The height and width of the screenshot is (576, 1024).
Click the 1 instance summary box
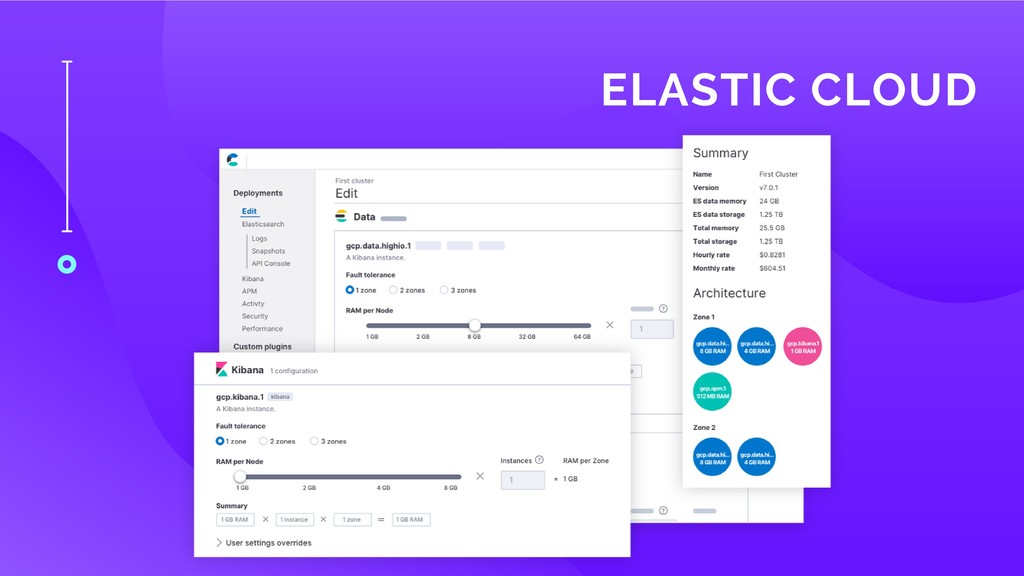[295, 520]
